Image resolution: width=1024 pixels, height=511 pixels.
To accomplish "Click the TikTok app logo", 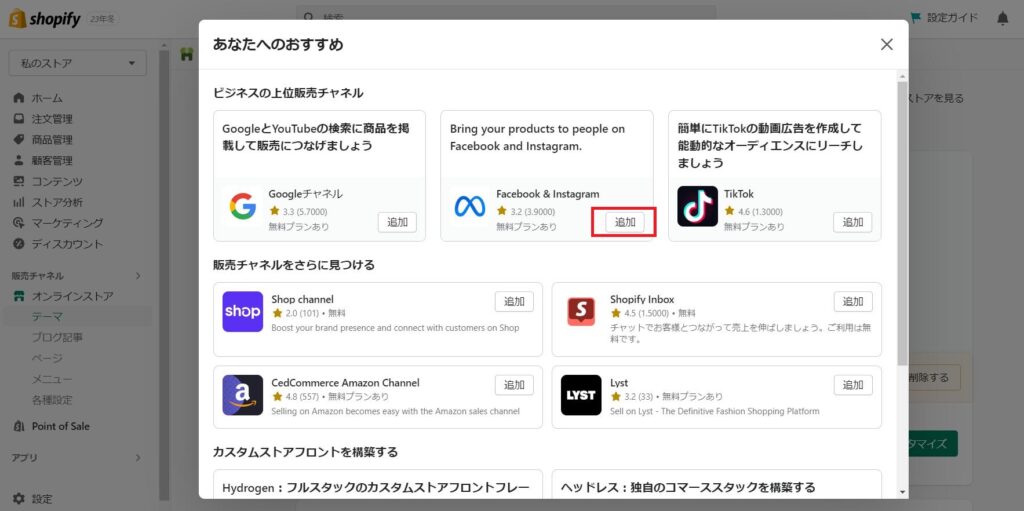I will coord(697,206).
